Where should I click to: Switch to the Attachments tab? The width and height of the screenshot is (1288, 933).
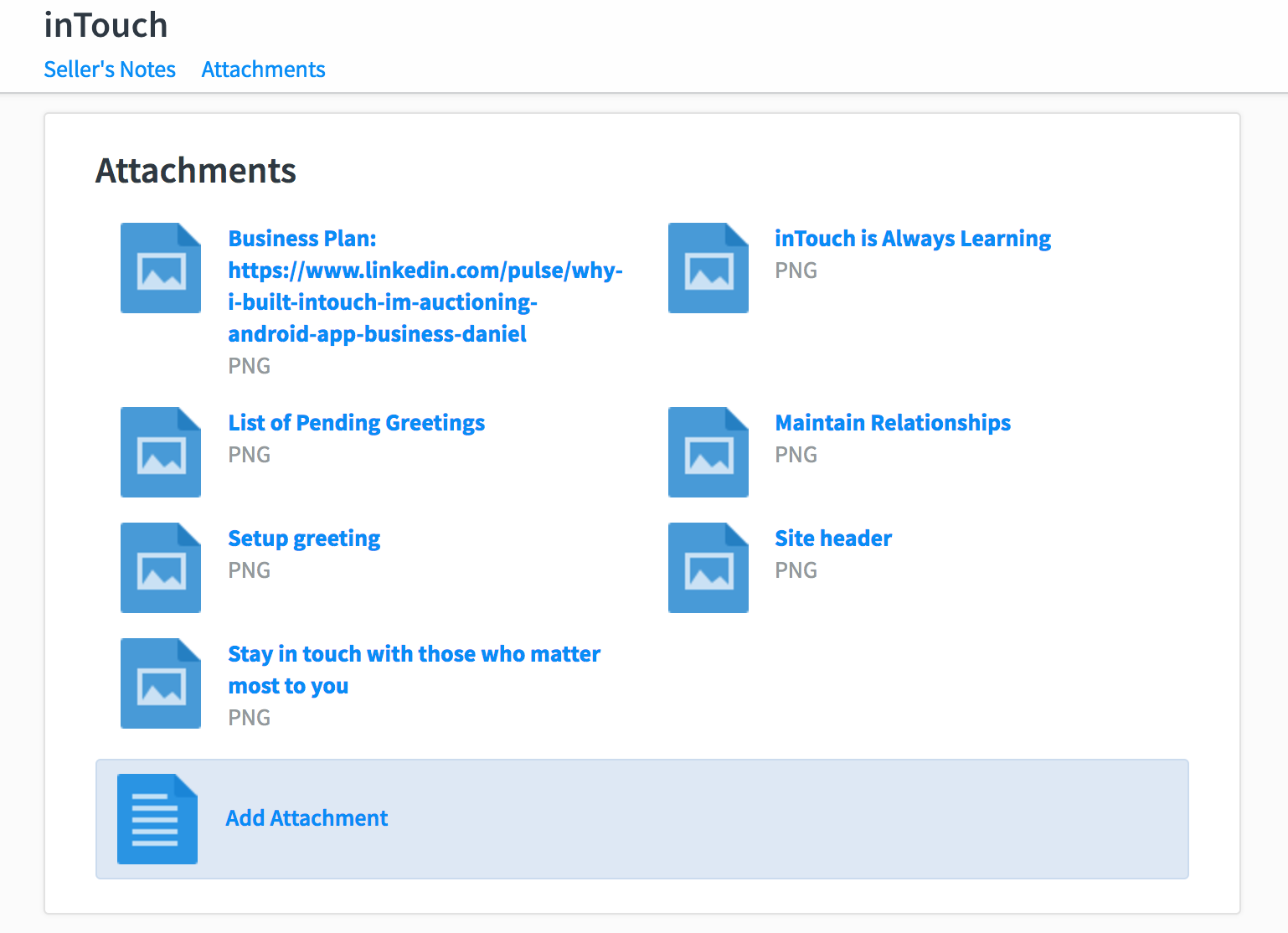263,70
